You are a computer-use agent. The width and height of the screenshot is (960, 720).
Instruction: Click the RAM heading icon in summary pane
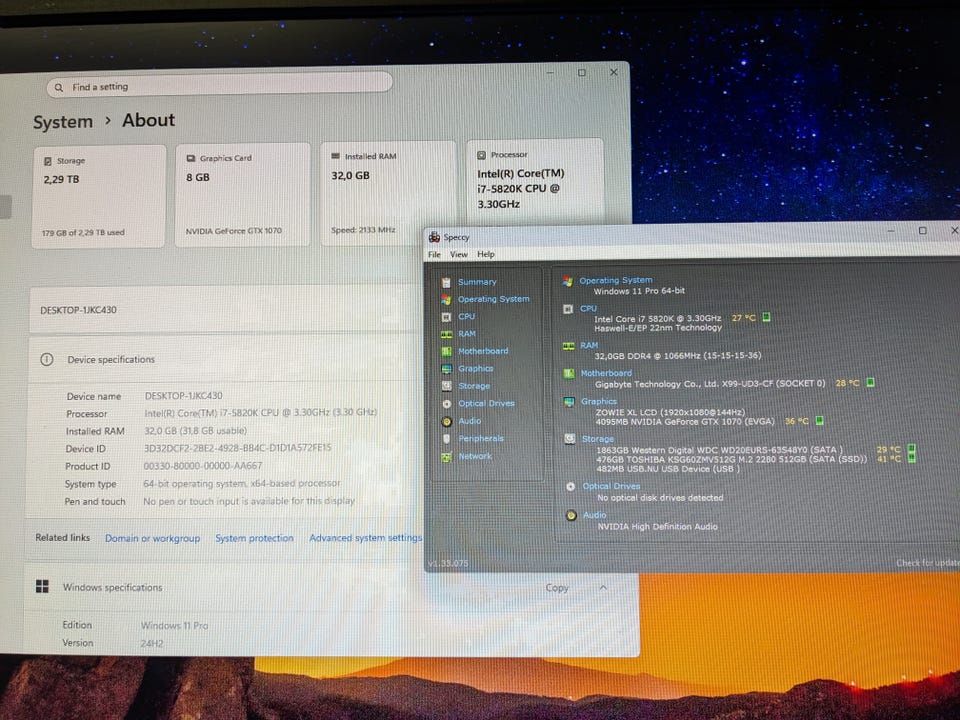pos(569,346)
